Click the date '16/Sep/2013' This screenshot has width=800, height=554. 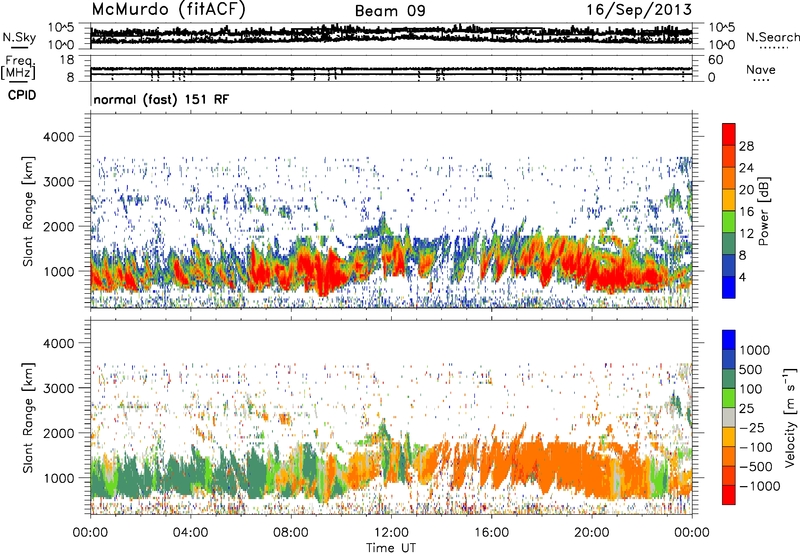[639, 10]
